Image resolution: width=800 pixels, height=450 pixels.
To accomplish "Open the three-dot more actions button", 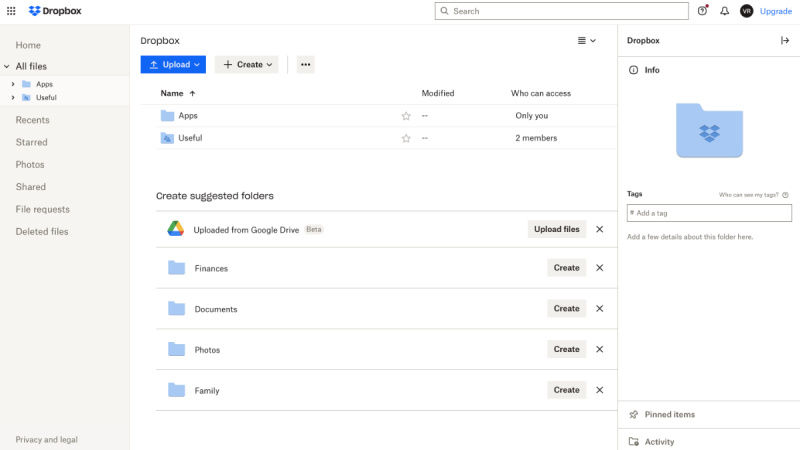I will coord(305,64).
